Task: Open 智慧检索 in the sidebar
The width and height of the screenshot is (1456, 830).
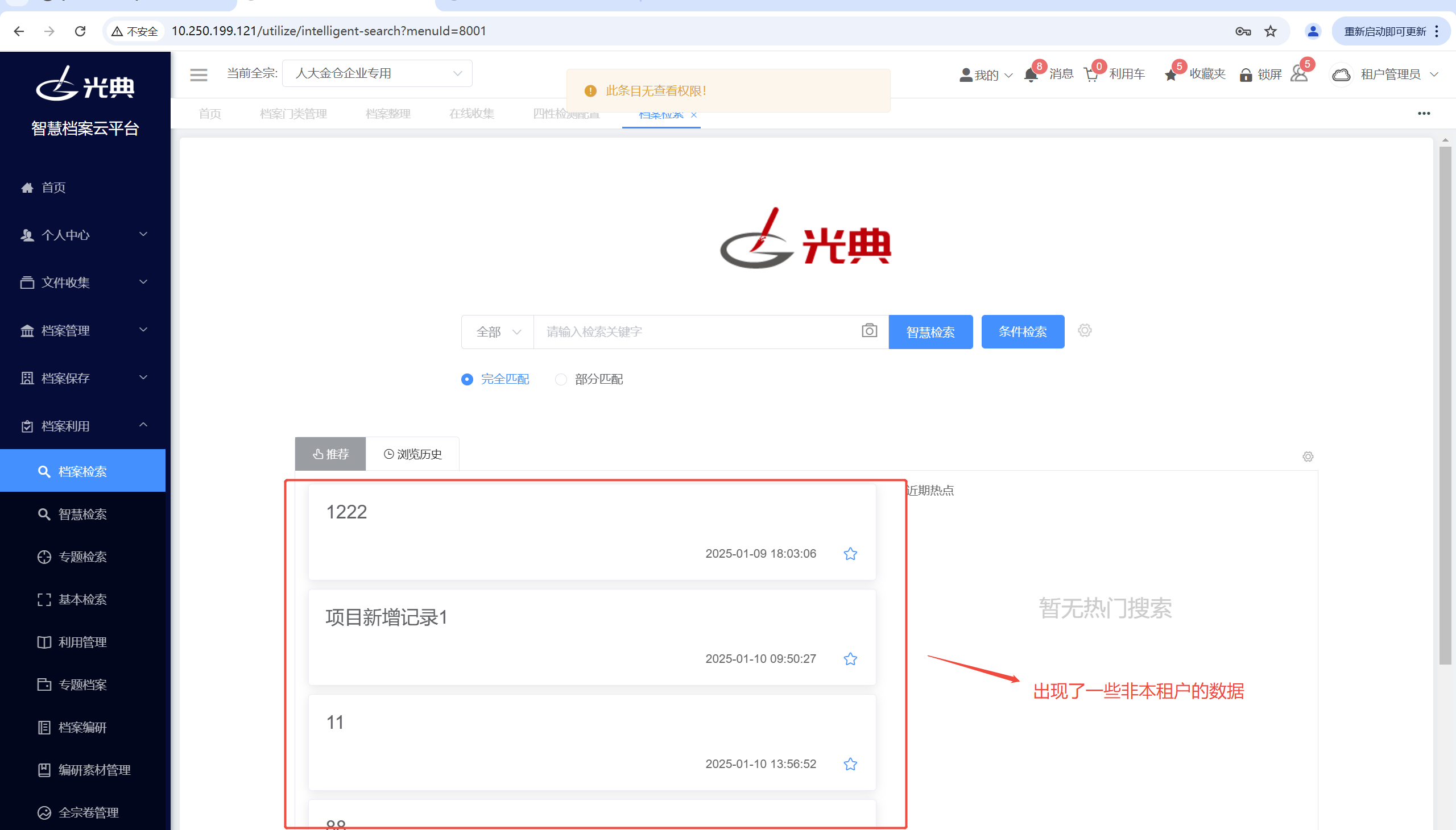Action: coord(82,514)
